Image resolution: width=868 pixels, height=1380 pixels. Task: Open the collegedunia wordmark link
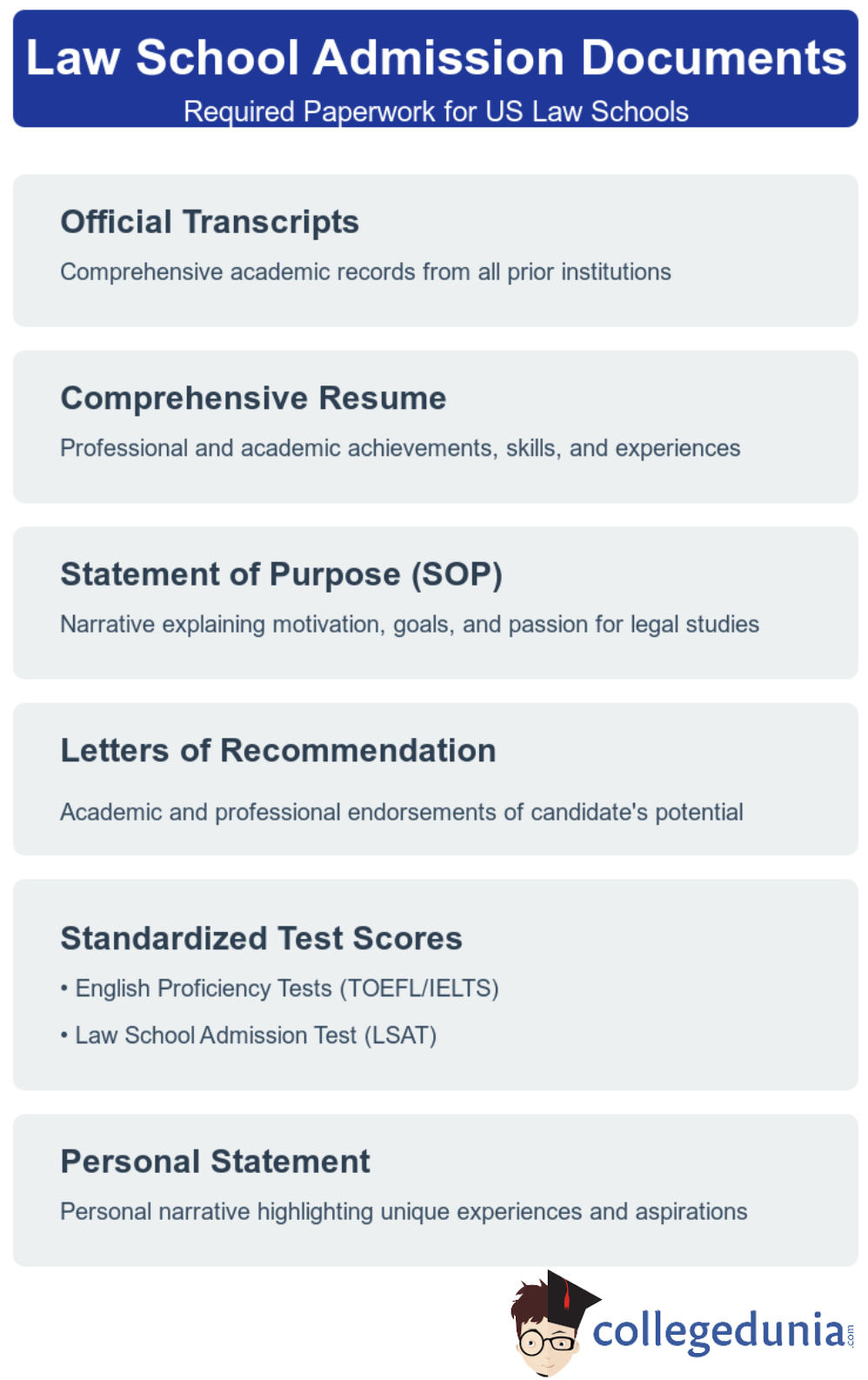point(718,1331)
